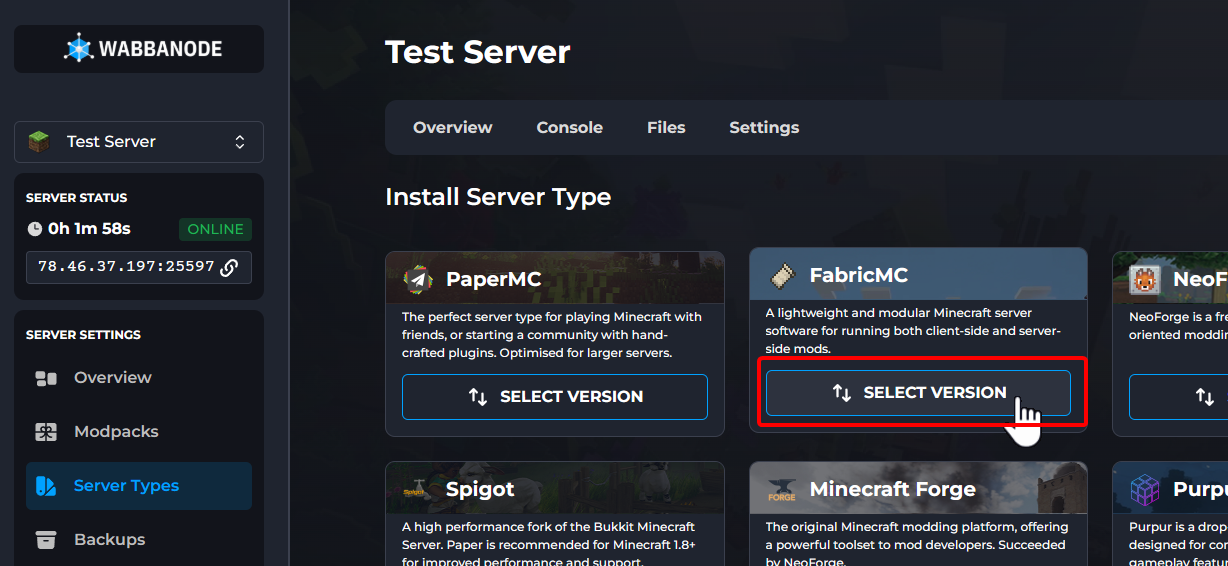Click server address 78.46.37.197:25597

pyautogui.click(x=126, y=267)
